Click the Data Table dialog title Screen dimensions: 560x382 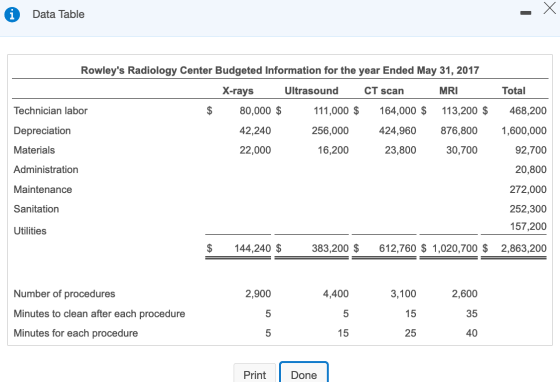point(59,14)
